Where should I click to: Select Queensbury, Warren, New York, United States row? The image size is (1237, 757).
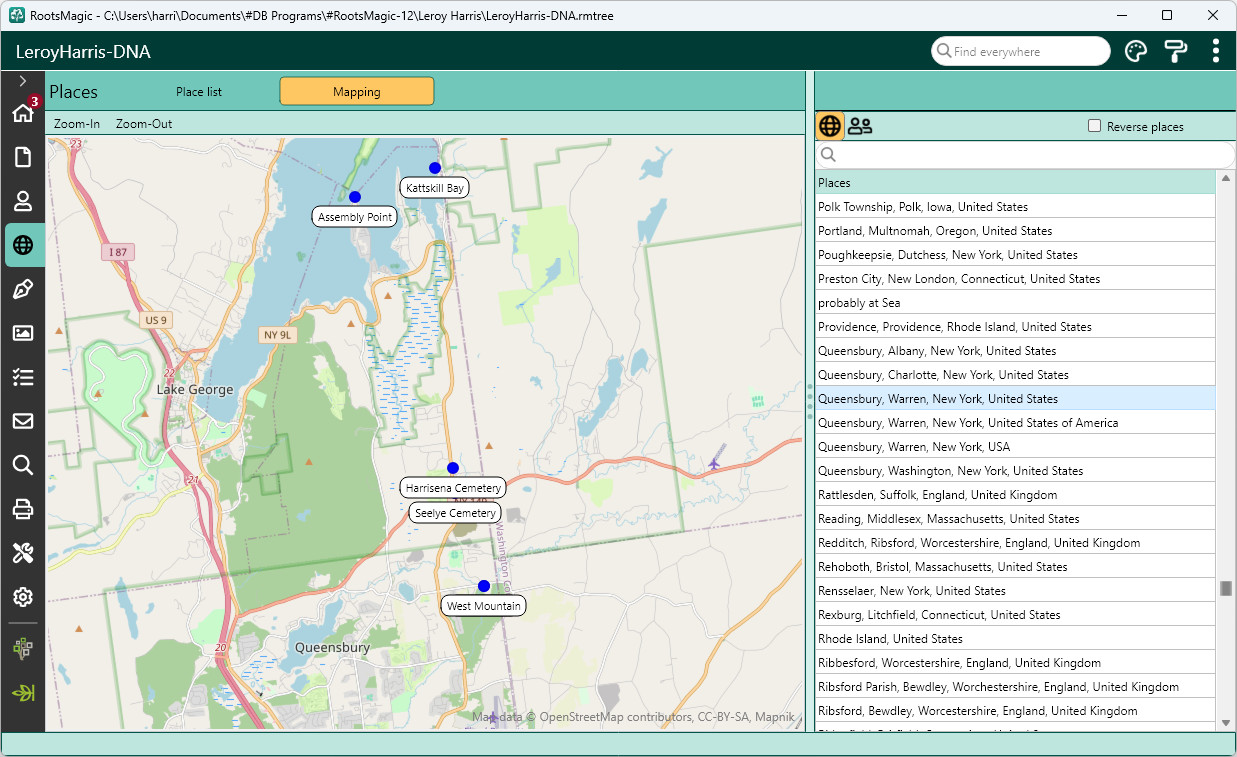[1015, 399]
